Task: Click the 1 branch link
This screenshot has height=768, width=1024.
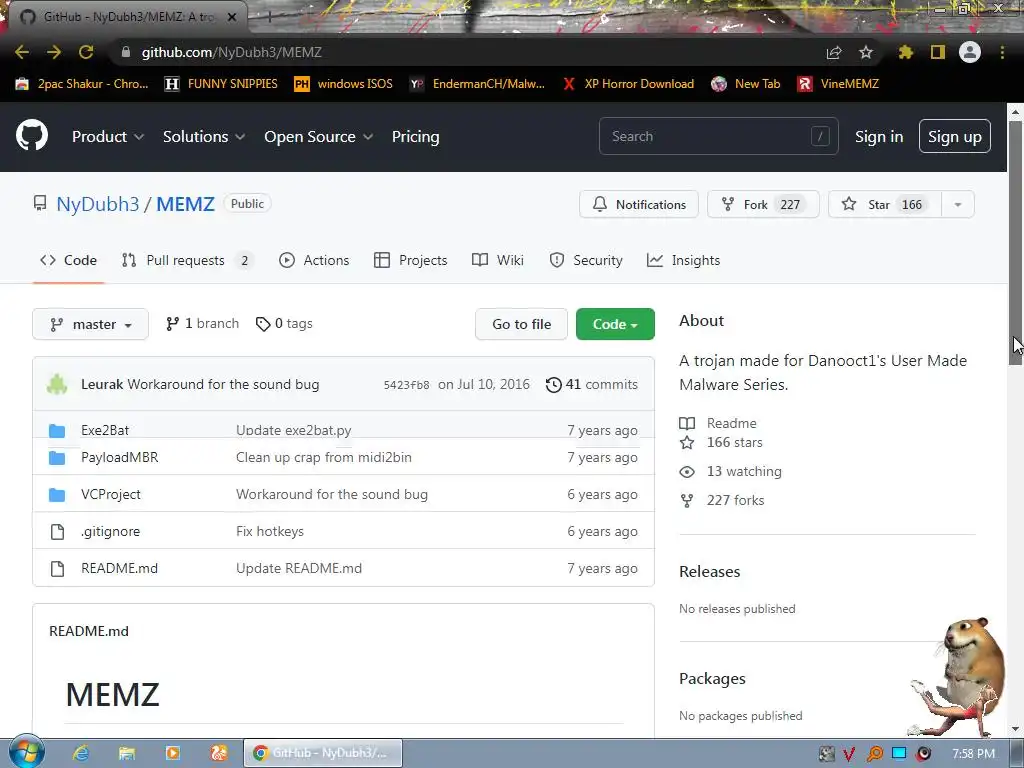Action: coord(202,323)
